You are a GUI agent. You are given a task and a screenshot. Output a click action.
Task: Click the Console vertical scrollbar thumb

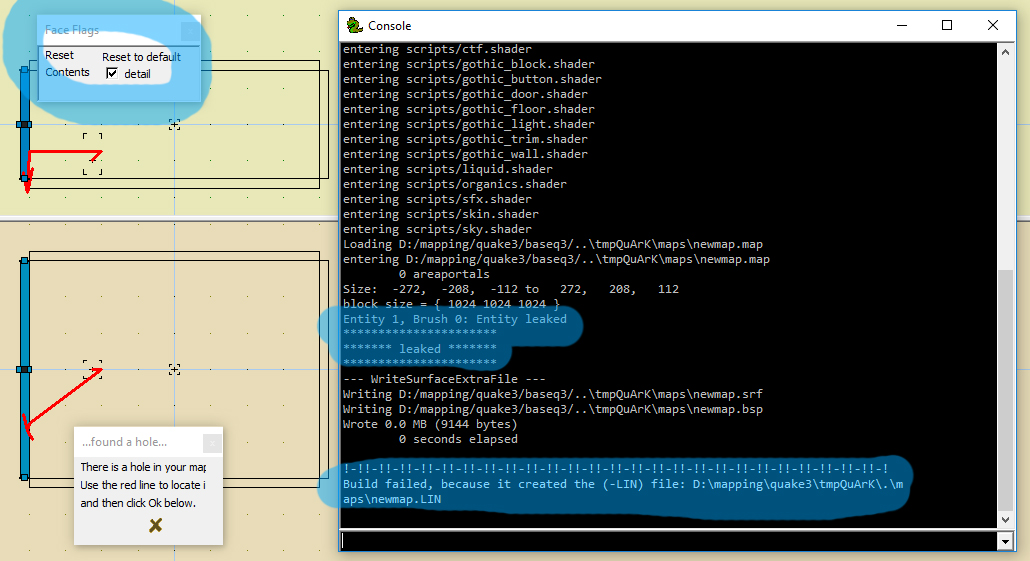pyautogui.click(x=1005, y=389)
